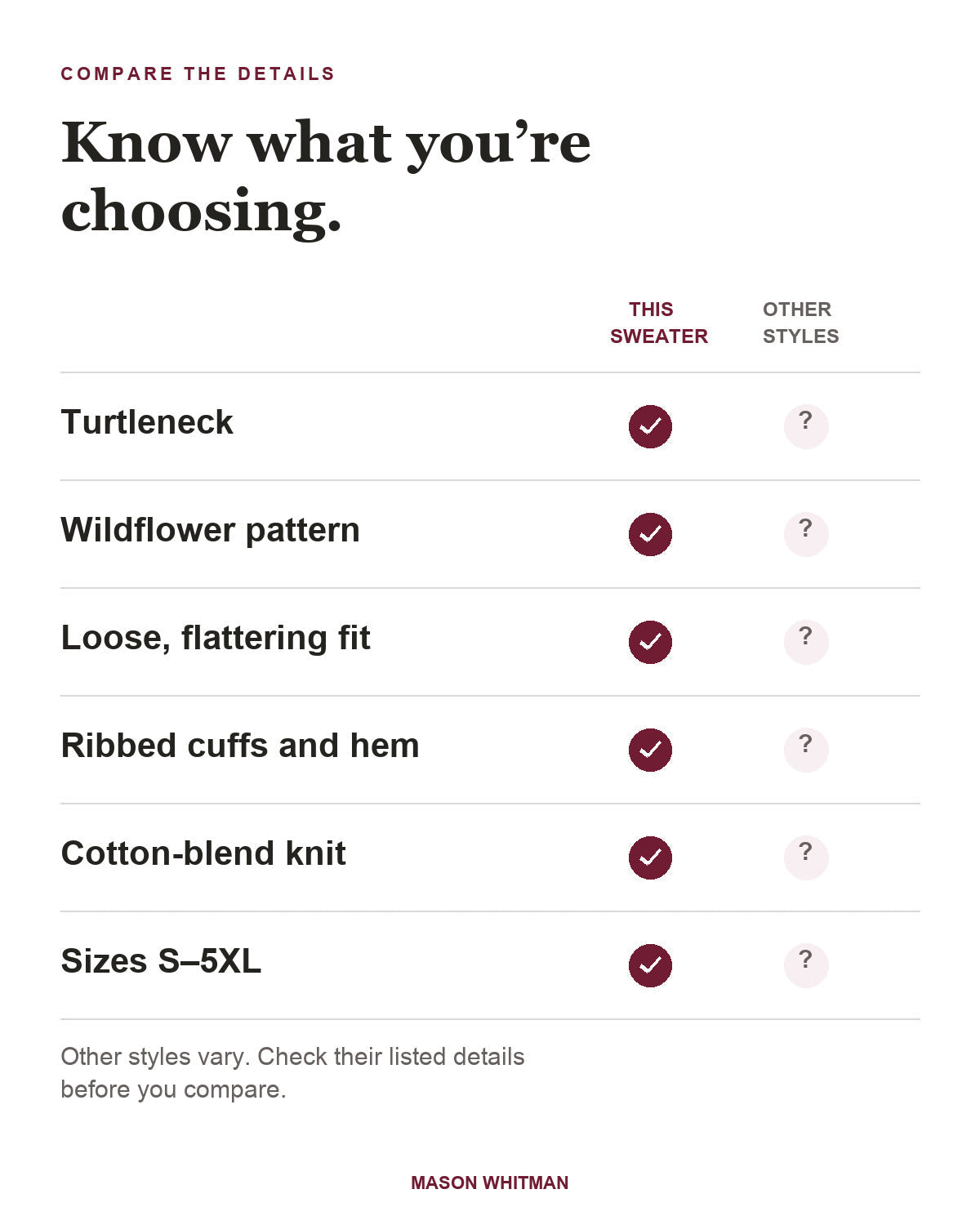Select the THIS SWEATER column header
The height and width of the screenshot is (1225, 980).
659,323
